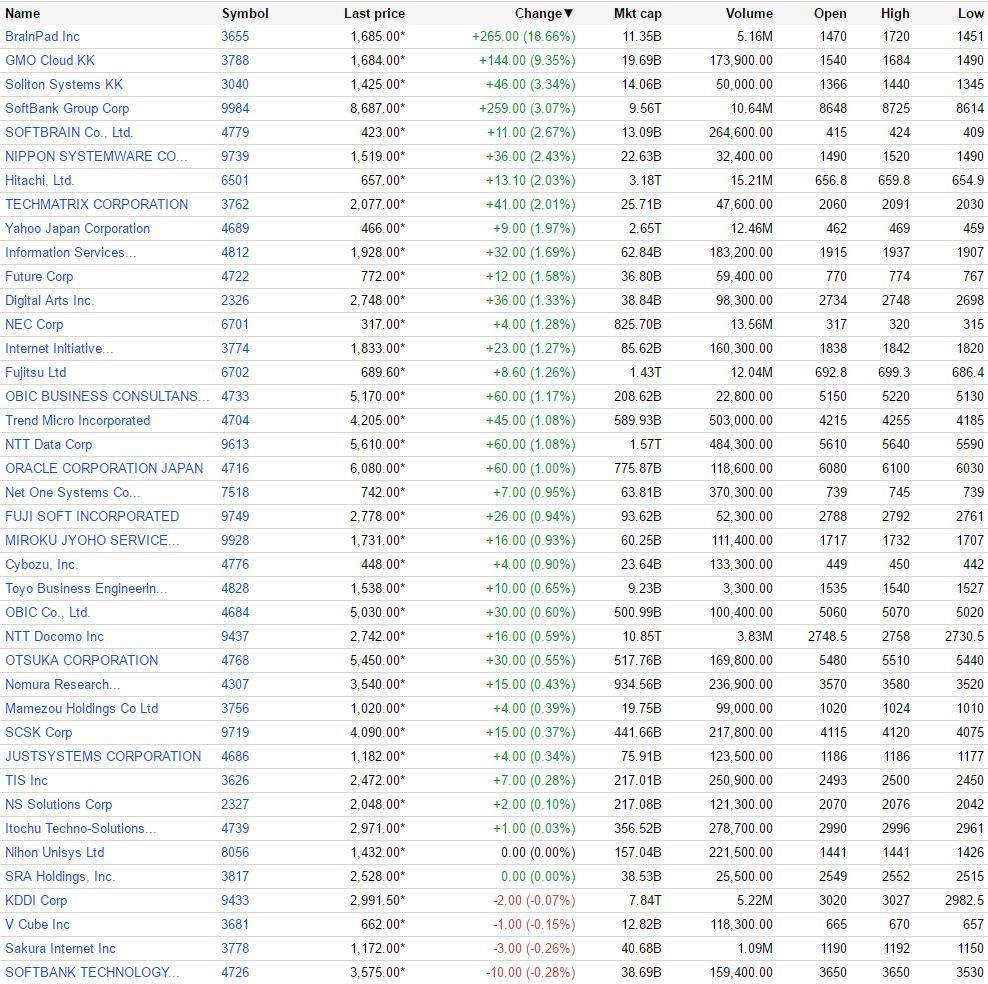The image size is (988, 984).
Task: Open KDDI Corp link
Action: click(x=36, y=900)
